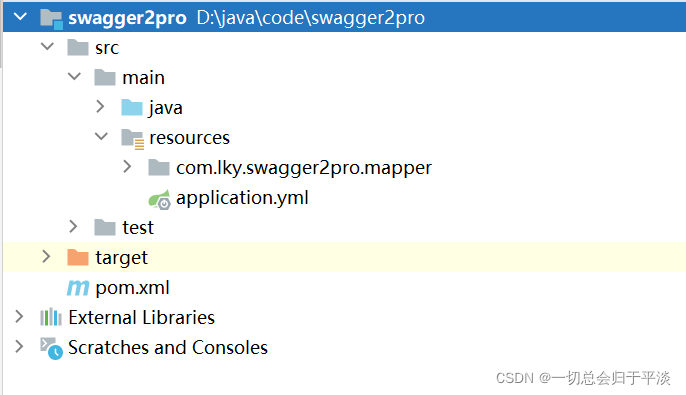
Task: Collapse the resources folder chevron
Action: pos(102,136)
